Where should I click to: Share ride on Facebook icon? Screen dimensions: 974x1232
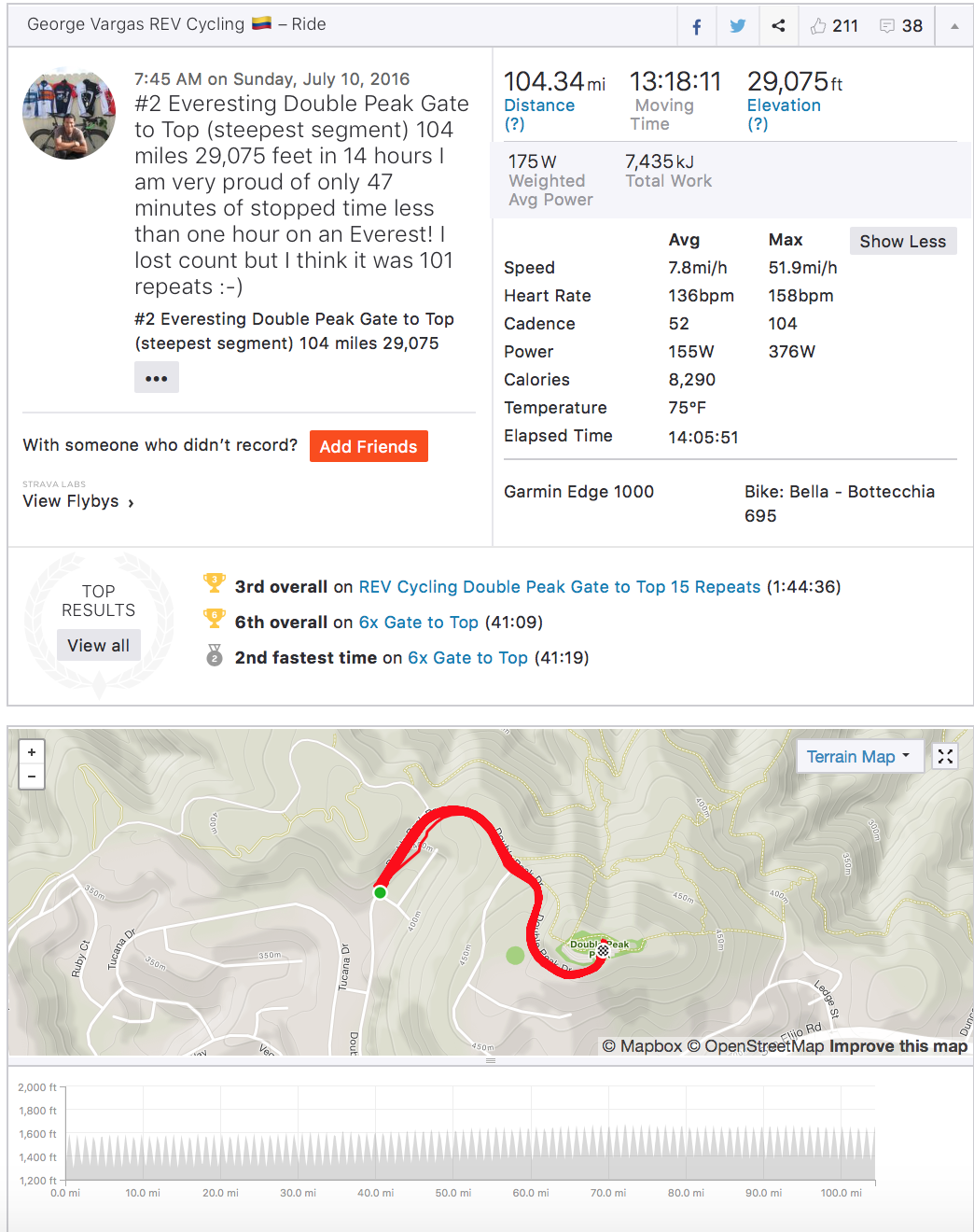696,26
